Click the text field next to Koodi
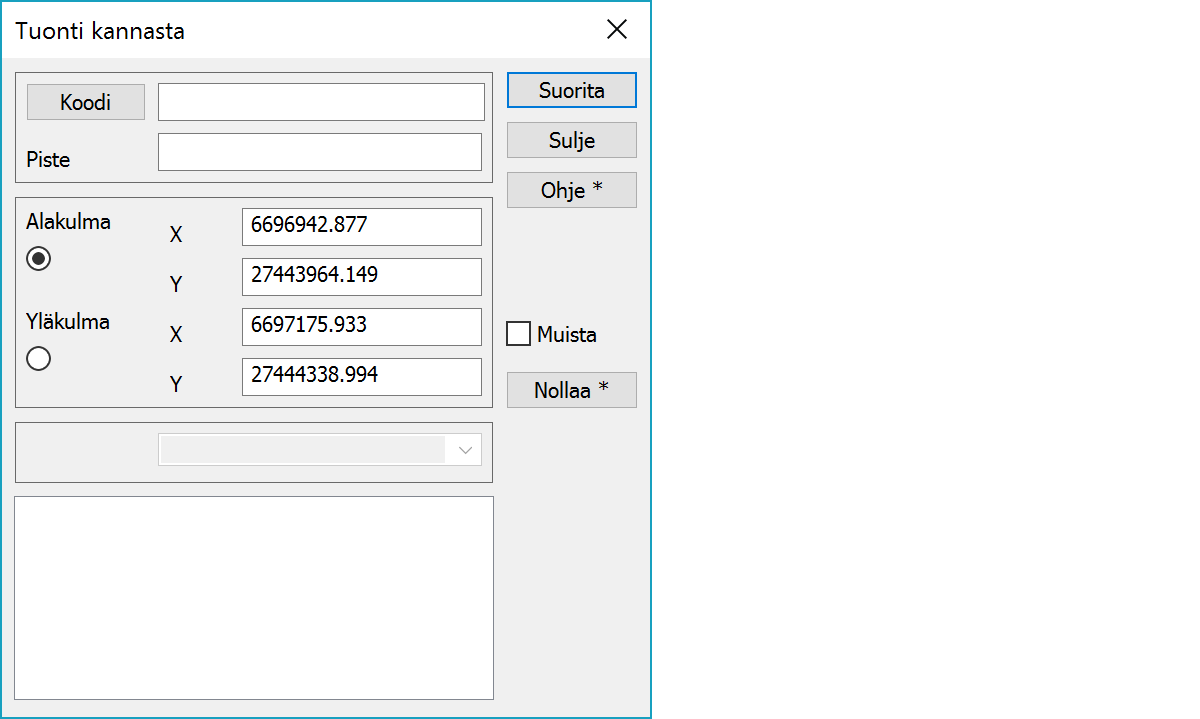1200x719 pixels. tap(321, 102)
